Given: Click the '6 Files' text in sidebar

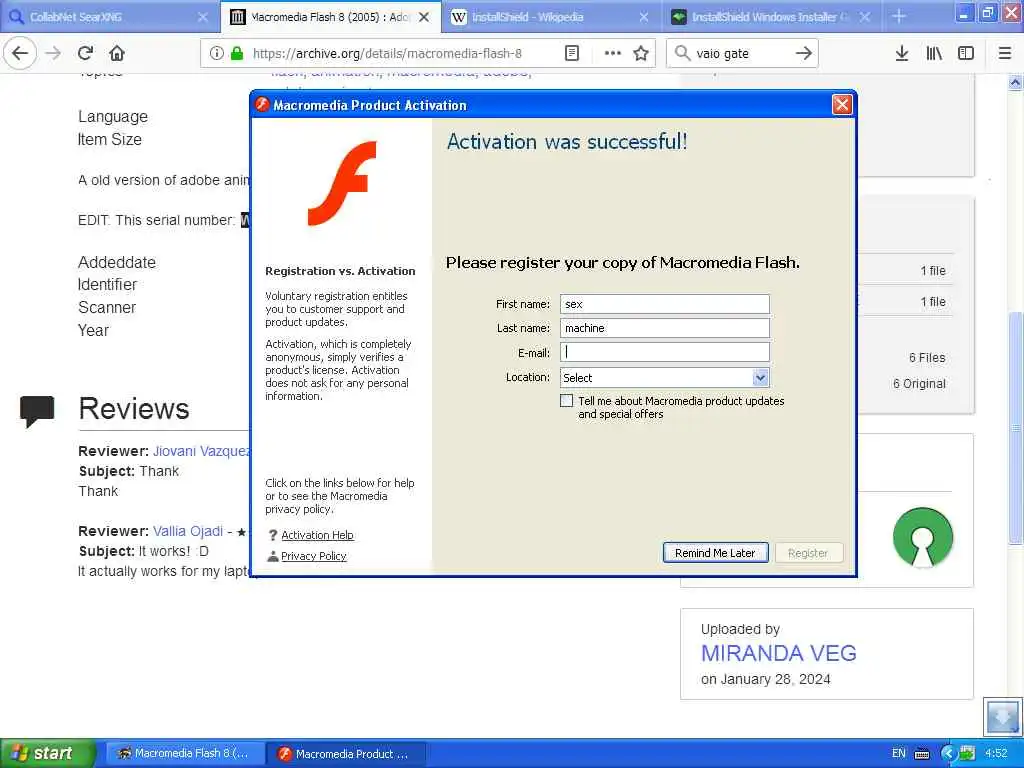Looking at the screenshot, I should (927, 358).
